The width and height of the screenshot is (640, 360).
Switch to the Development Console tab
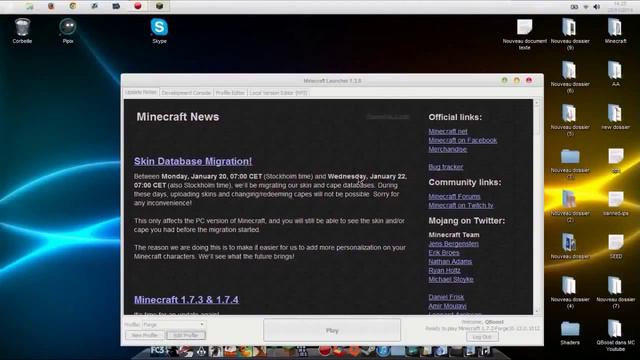[186, 93]
